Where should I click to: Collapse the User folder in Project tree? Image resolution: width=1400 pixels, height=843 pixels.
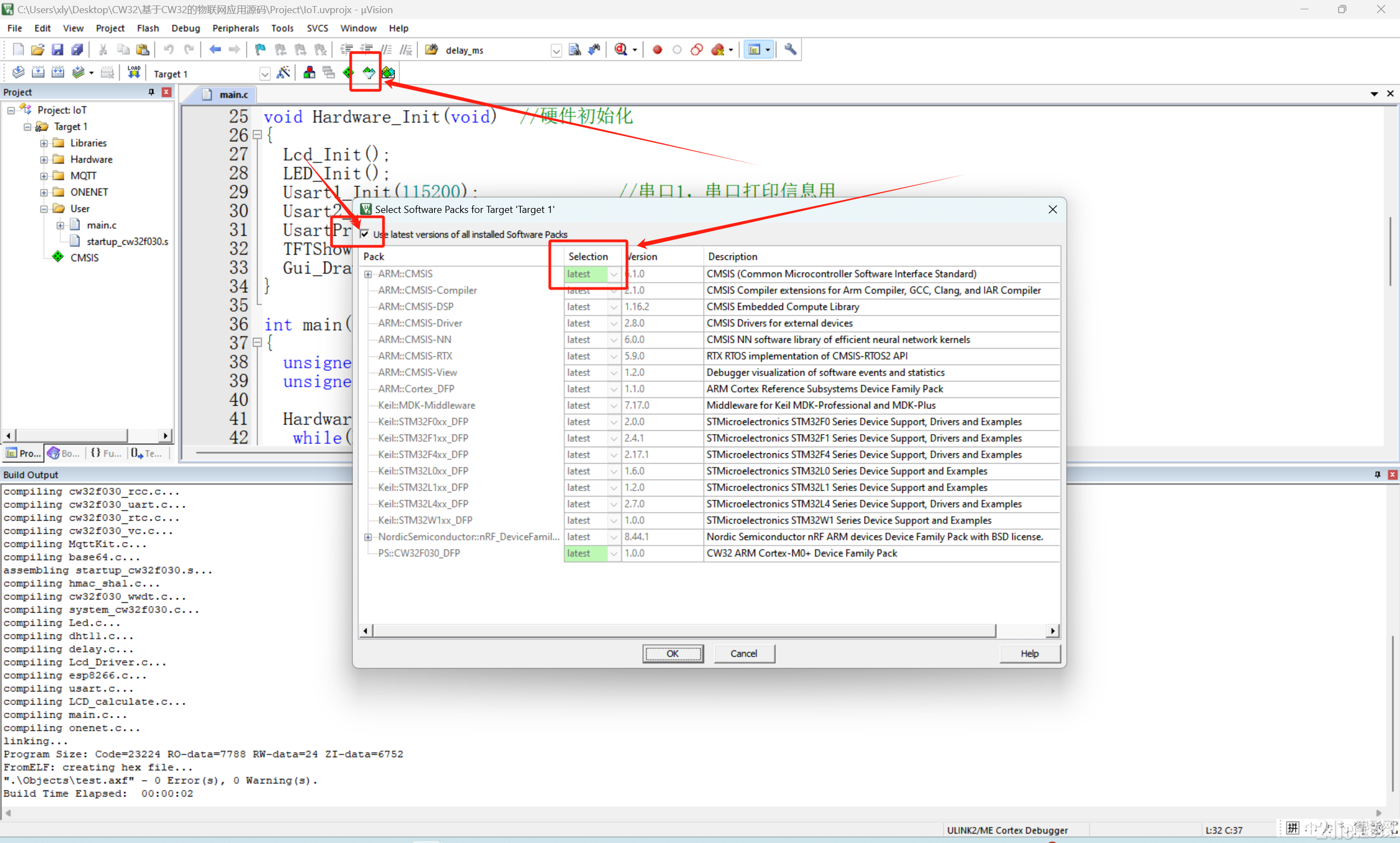tap(44, 209)
